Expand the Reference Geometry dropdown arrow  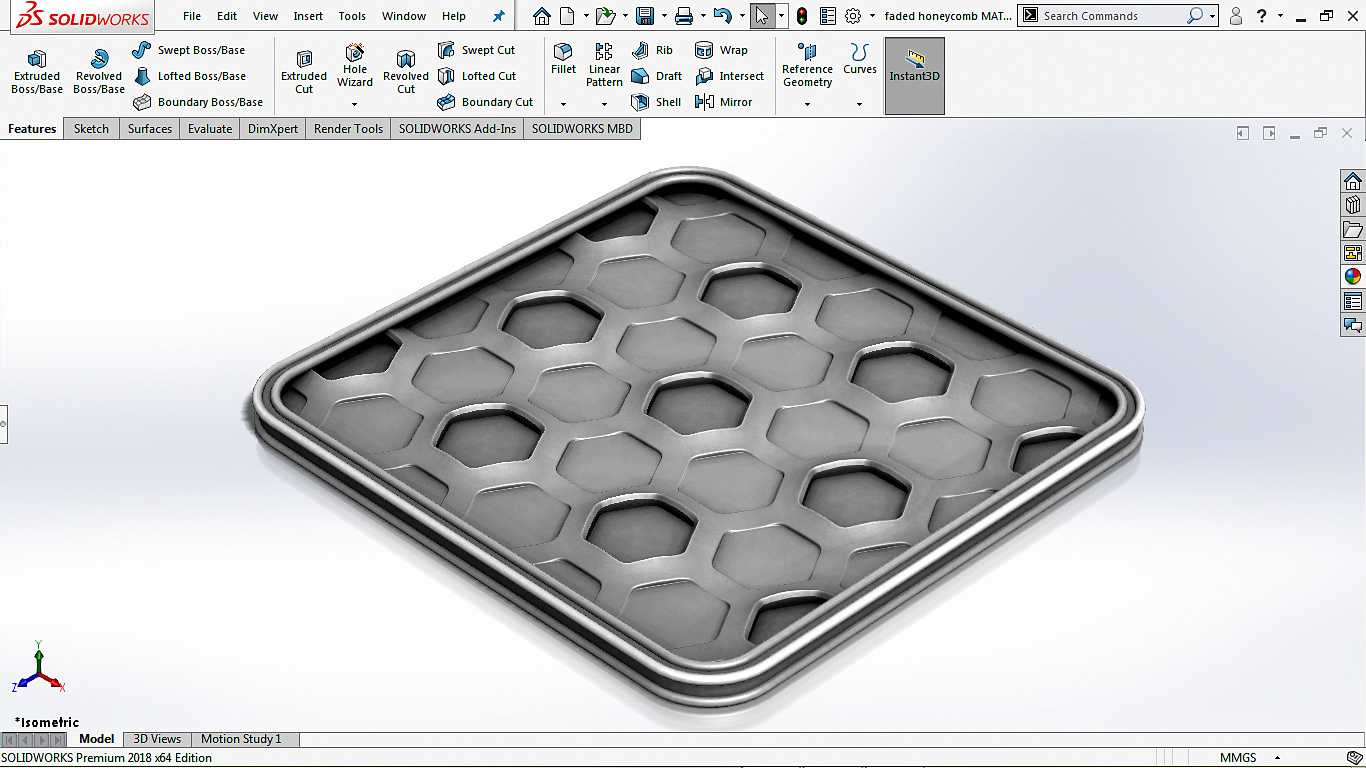point(807,104)
